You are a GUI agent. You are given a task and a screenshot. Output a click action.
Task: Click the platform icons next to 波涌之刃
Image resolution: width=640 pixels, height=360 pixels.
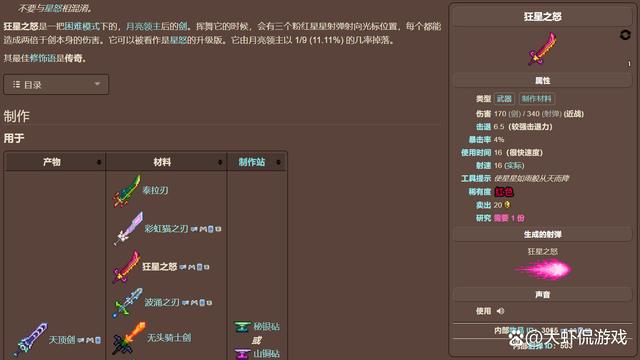pyautogui.click(x=197, y=303)
